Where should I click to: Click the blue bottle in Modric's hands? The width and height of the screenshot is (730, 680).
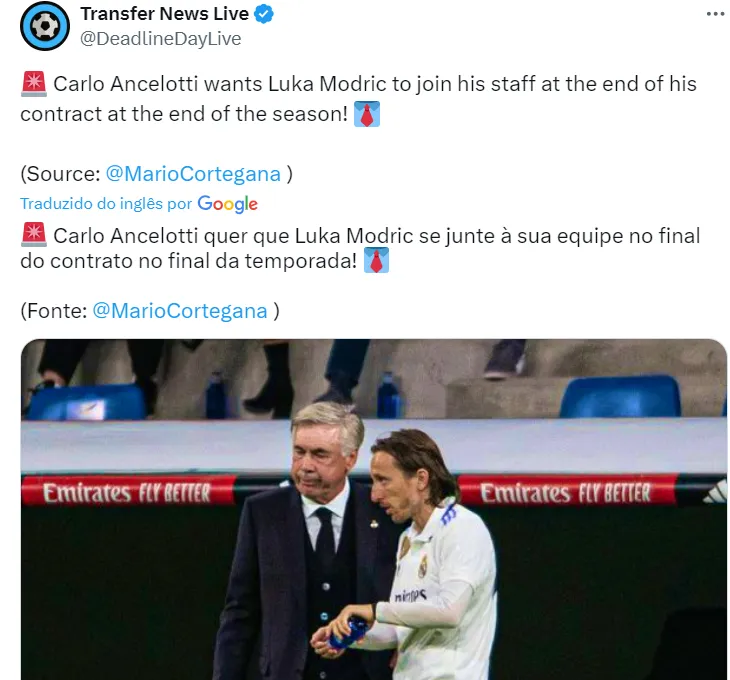(348, 633)
